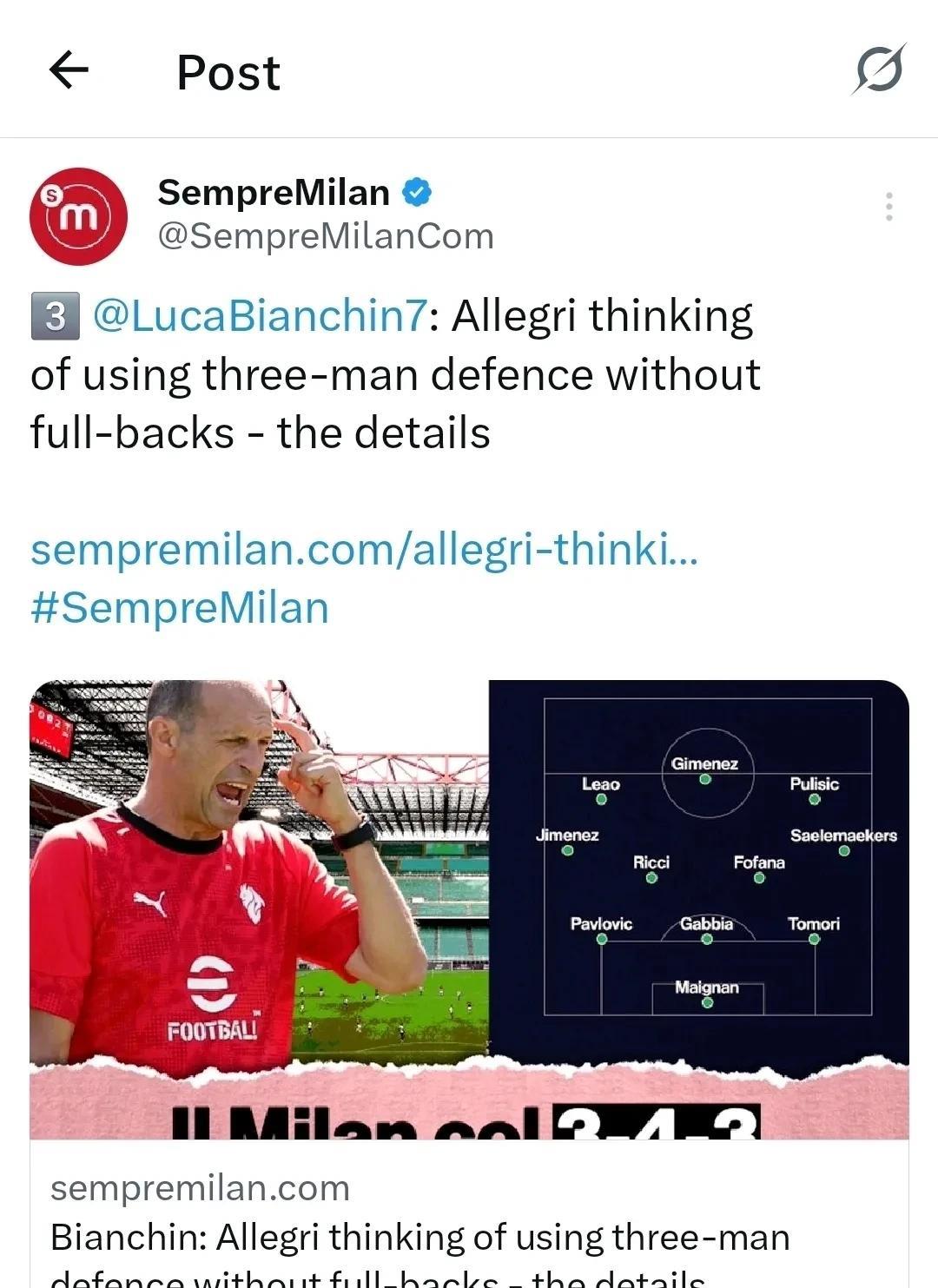Viewport: 938px width, 1288px height.
Task: Open sempremilan.com/allegri-thinki... link
Action: [364, 549]
